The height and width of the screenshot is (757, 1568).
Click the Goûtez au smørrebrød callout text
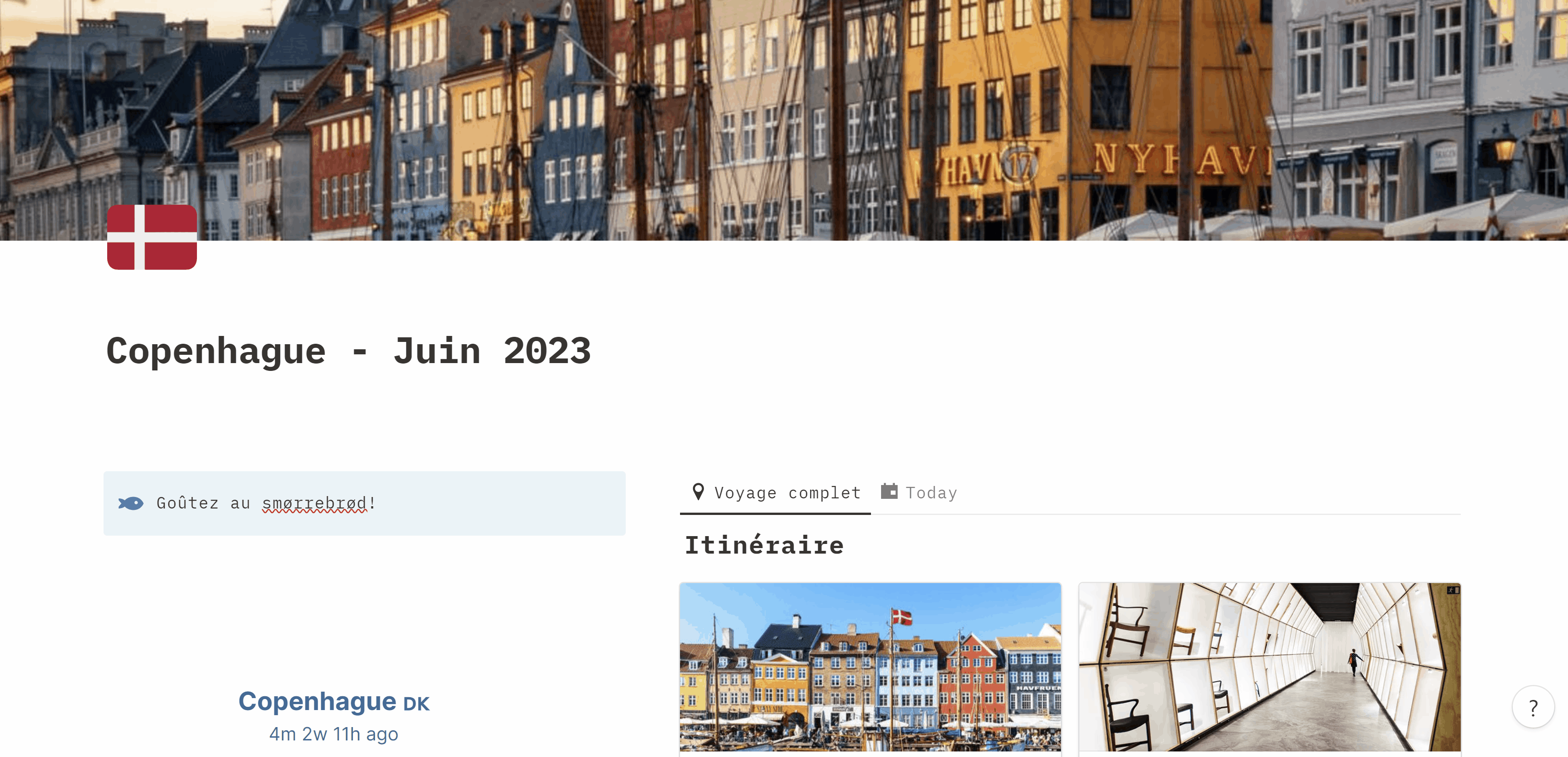[266, 503]
